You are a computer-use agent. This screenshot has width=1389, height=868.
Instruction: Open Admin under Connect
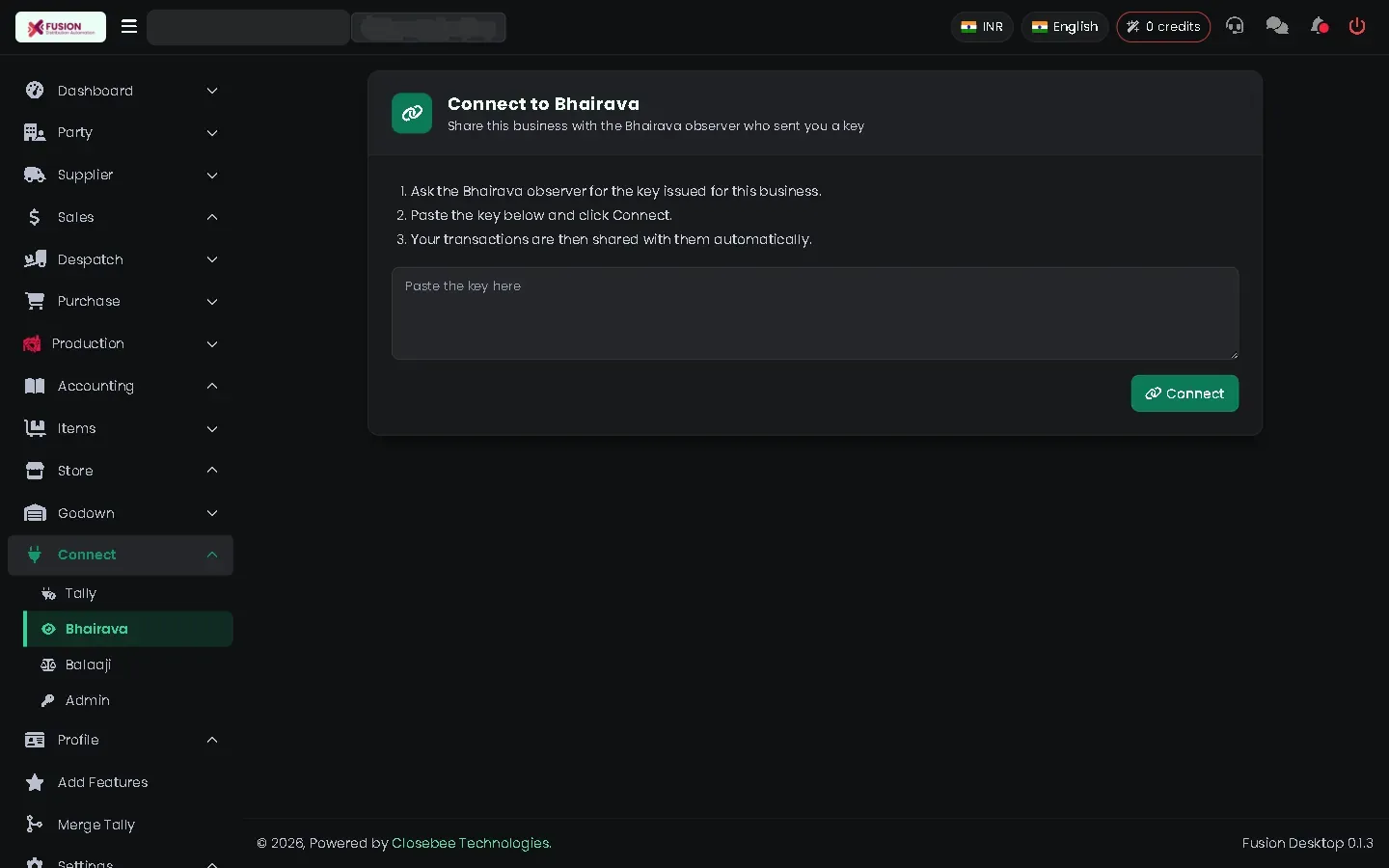point(128,700)
